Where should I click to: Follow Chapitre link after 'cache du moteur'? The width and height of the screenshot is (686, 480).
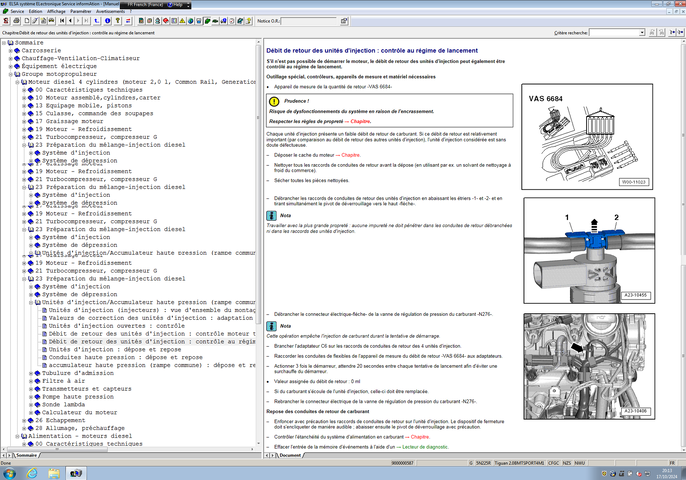coord(351,155)
